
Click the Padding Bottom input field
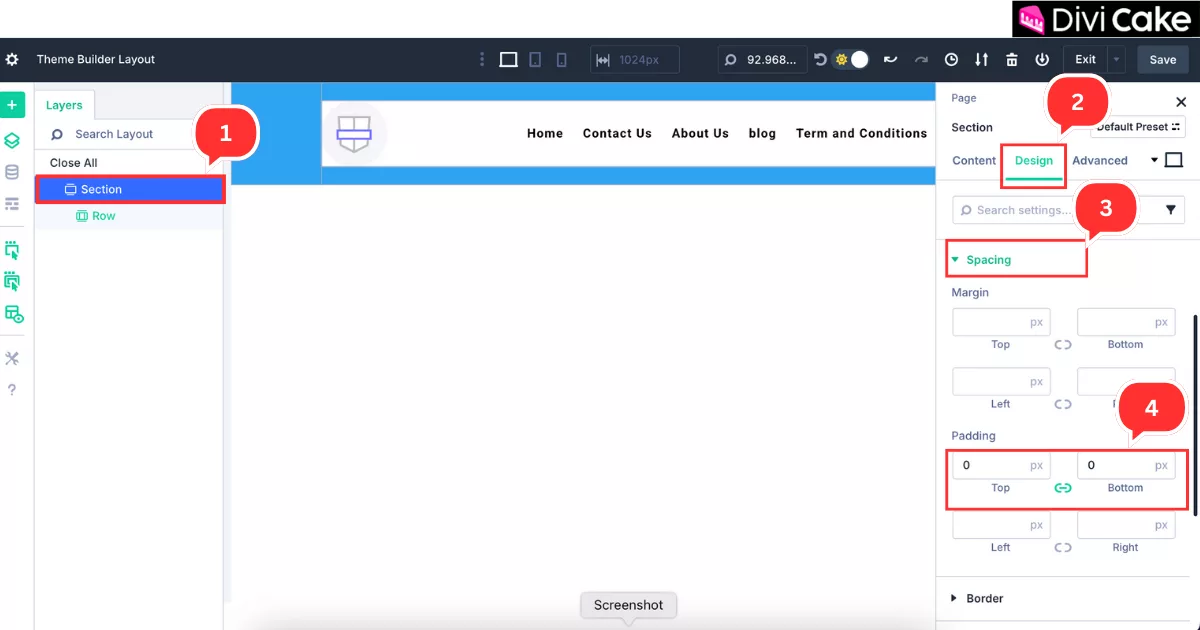pyautogui.click(x=1125, y=465)
